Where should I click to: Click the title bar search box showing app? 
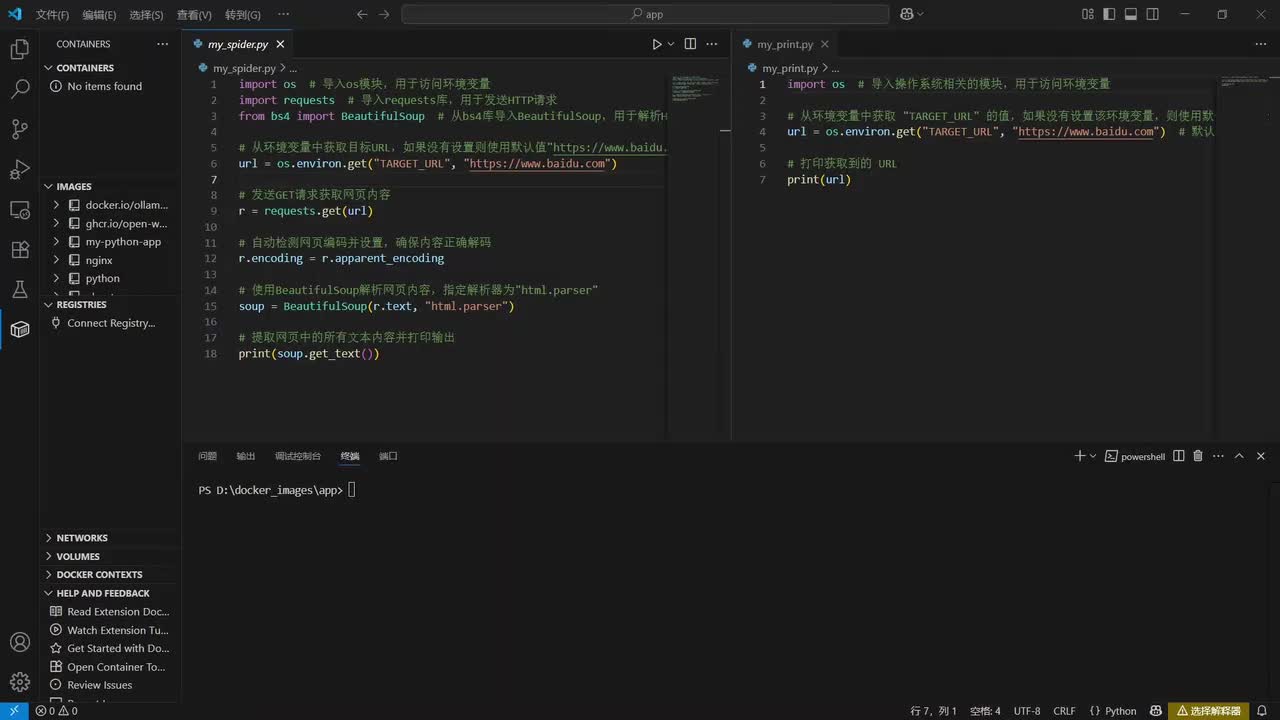click(645, 14)
